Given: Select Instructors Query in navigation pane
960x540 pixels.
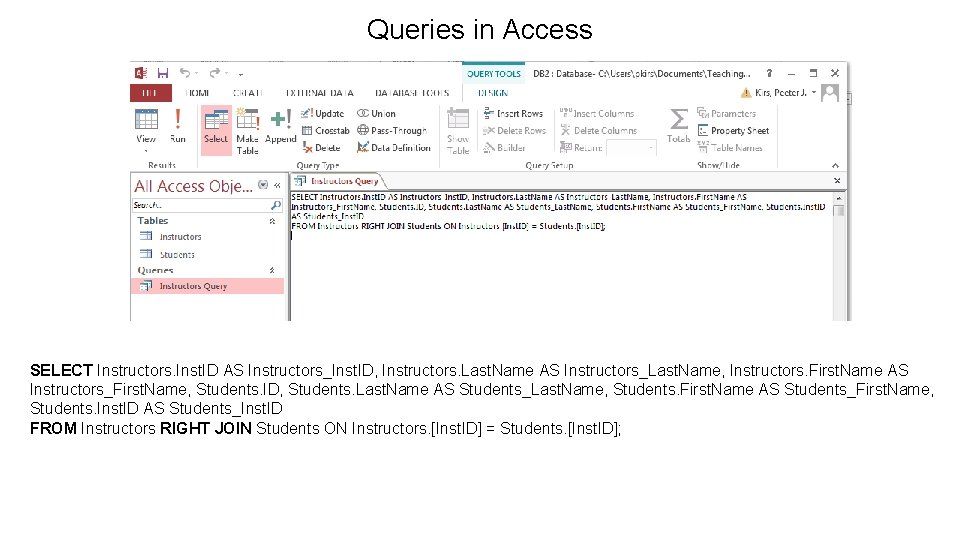Looking at the screenshot, I should (208, 286).
